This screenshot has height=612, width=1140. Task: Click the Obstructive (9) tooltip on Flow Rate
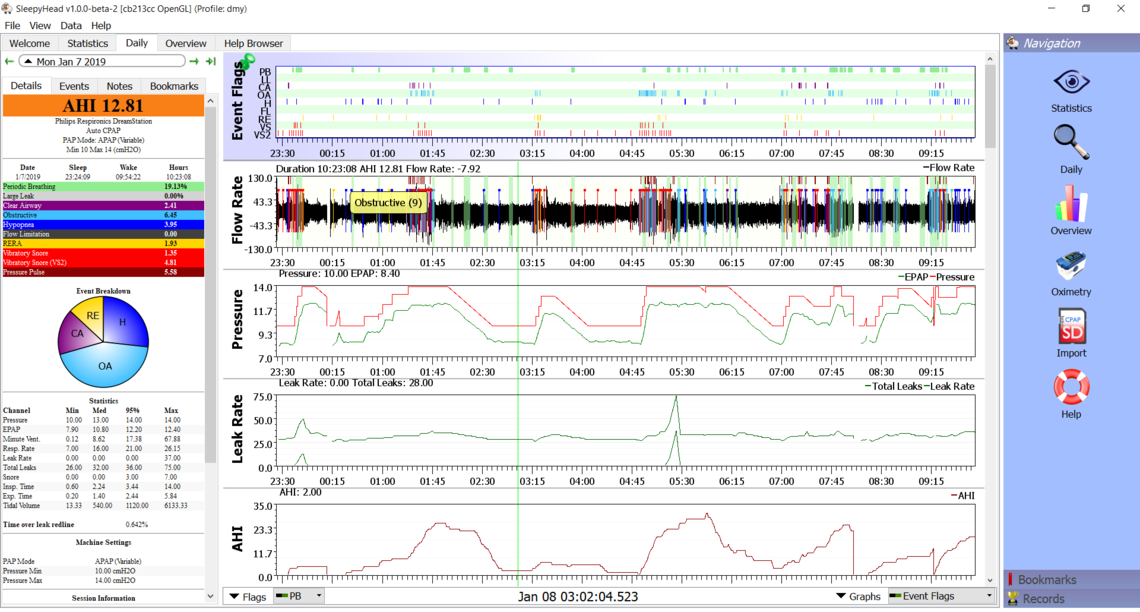point(388,203)
